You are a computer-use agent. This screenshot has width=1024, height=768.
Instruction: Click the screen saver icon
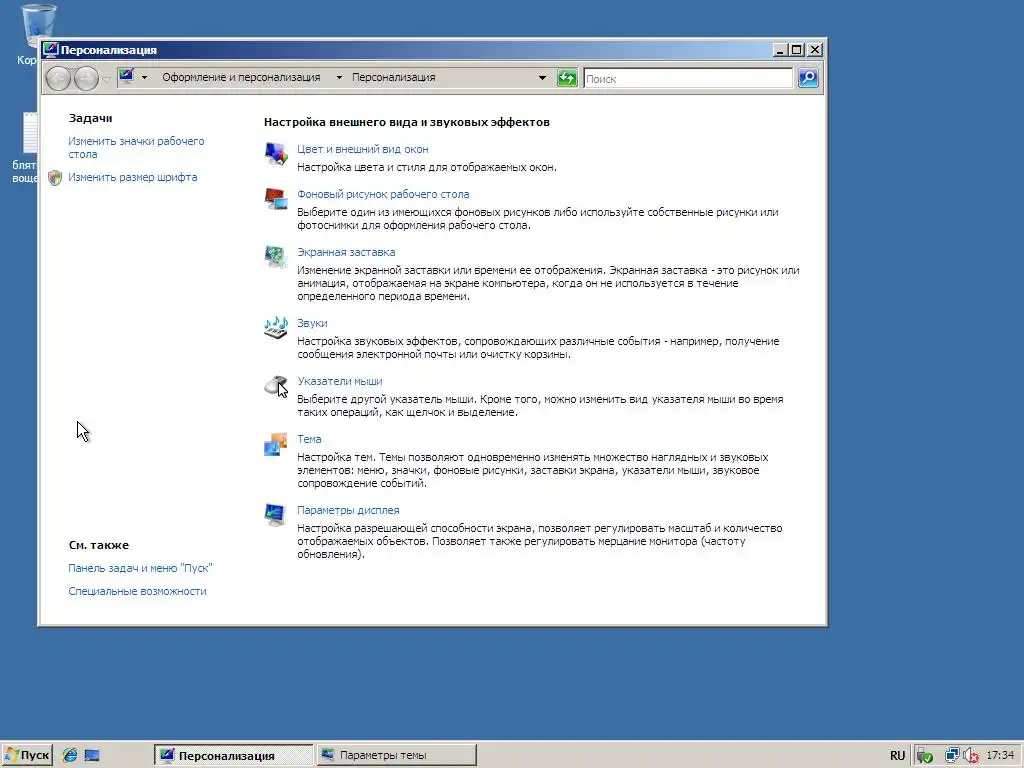[x=276, y=257]
